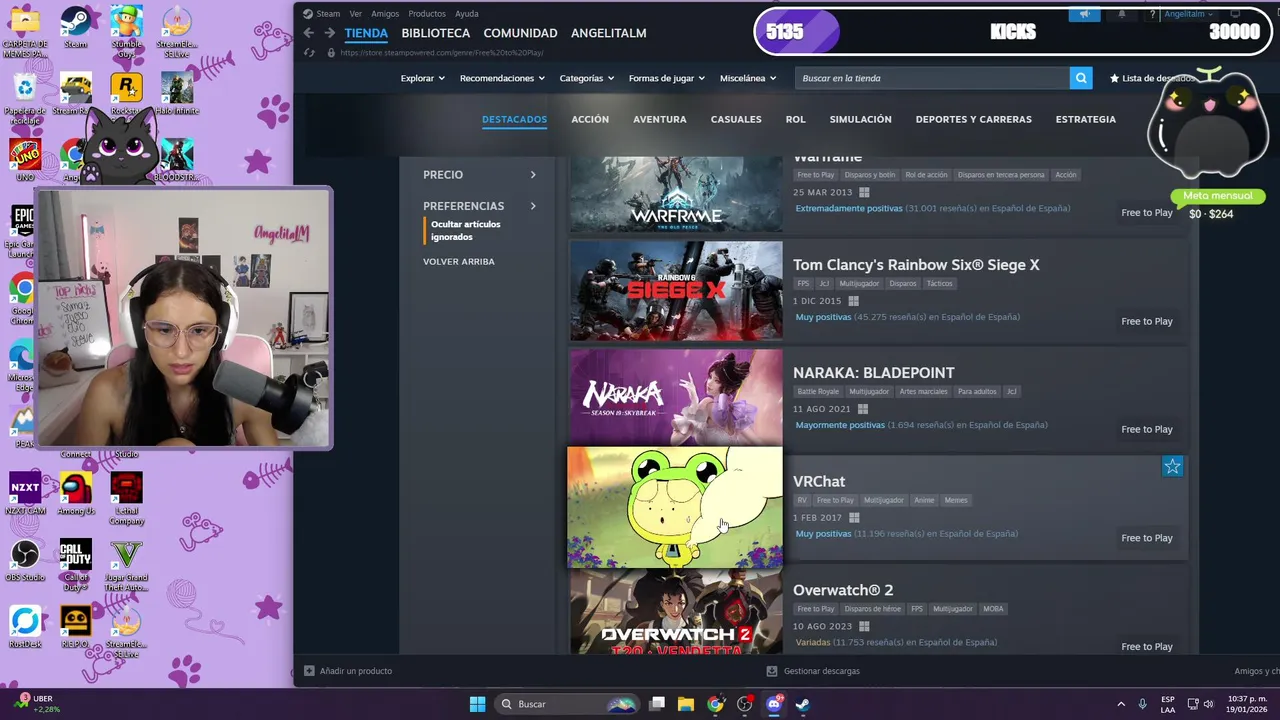This screenshot has height=720, width=1280.
Task: Go forward with the Steam forward arrow
Action: pyautogui.click(x=330, y=33)
